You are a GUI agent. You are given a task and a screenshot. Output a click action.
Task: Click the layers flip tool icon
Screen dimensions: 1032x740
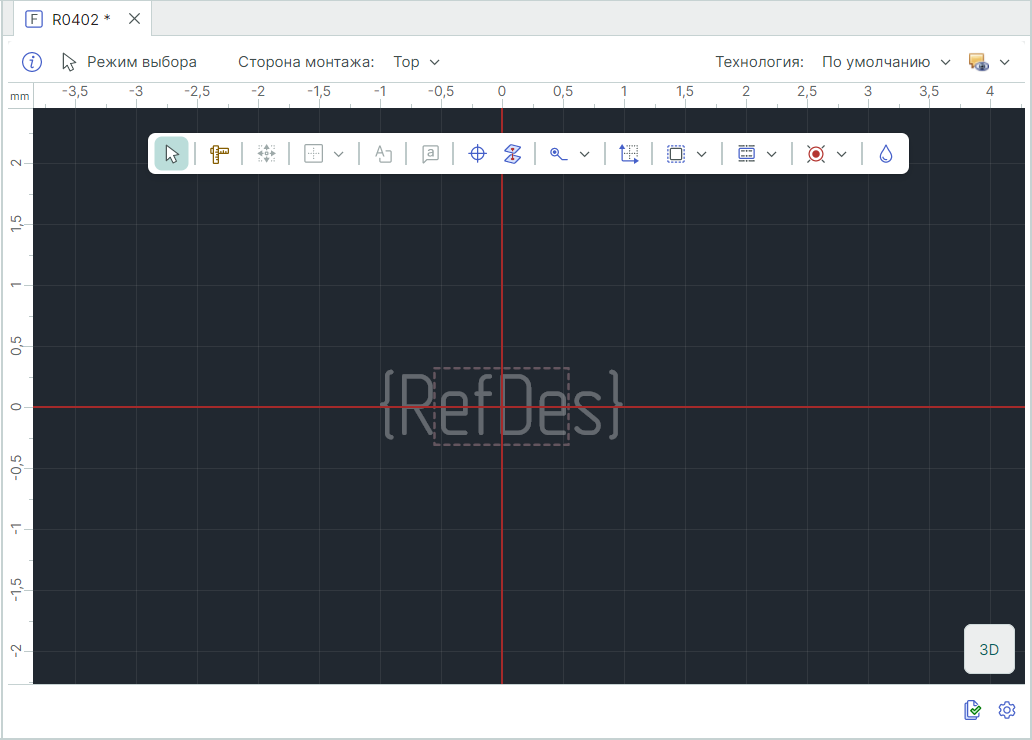(512, 154)
